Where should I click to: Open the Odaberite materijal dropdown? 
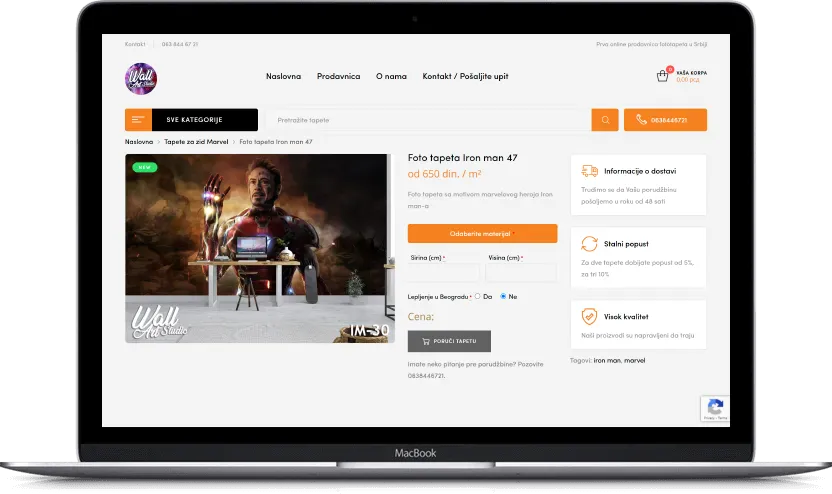pyautogui.click(x=482, y=233)
